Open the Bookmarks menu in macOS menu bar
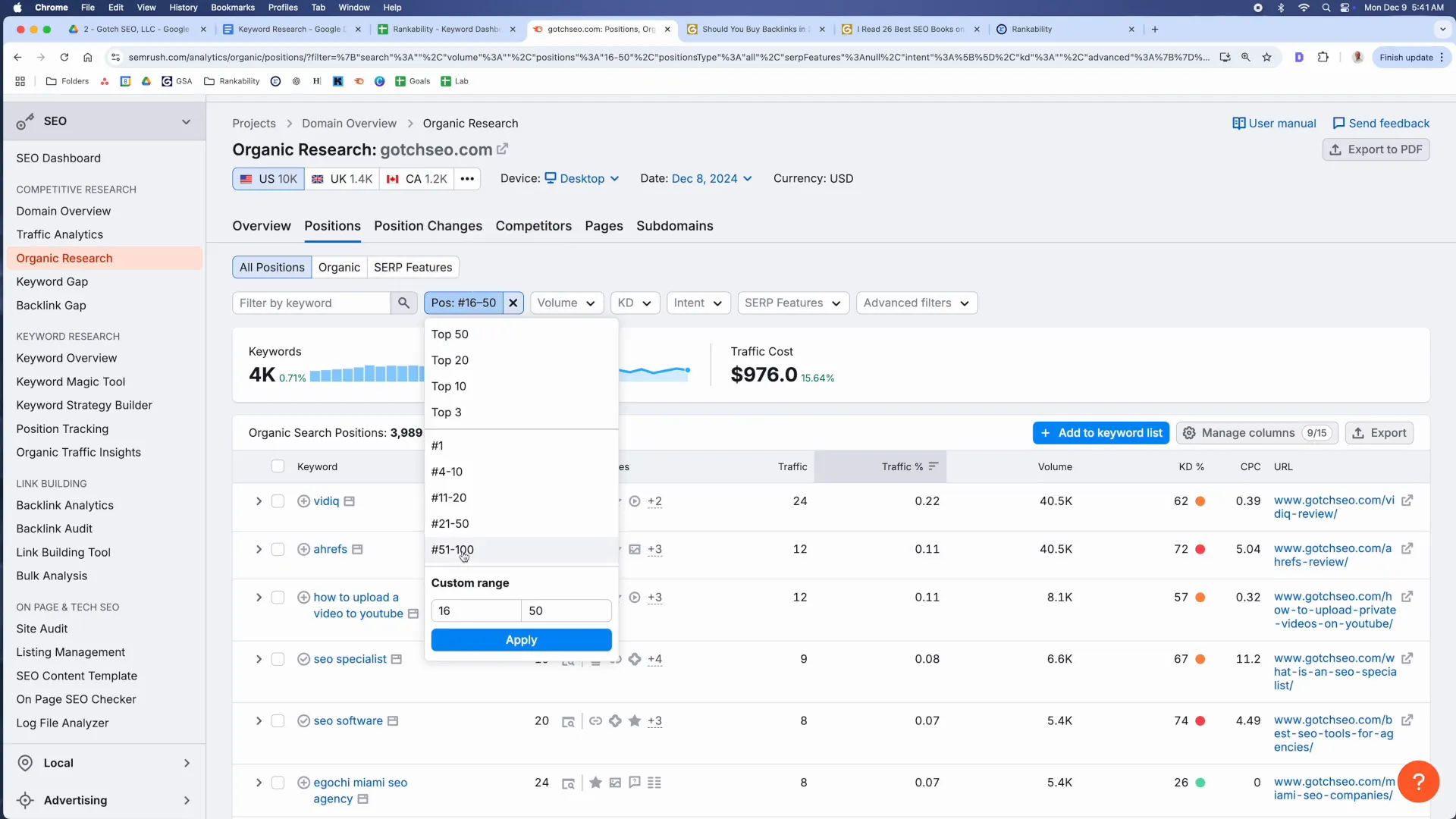The height and width of the screenshot is (819, 1456). click(232, 8)
